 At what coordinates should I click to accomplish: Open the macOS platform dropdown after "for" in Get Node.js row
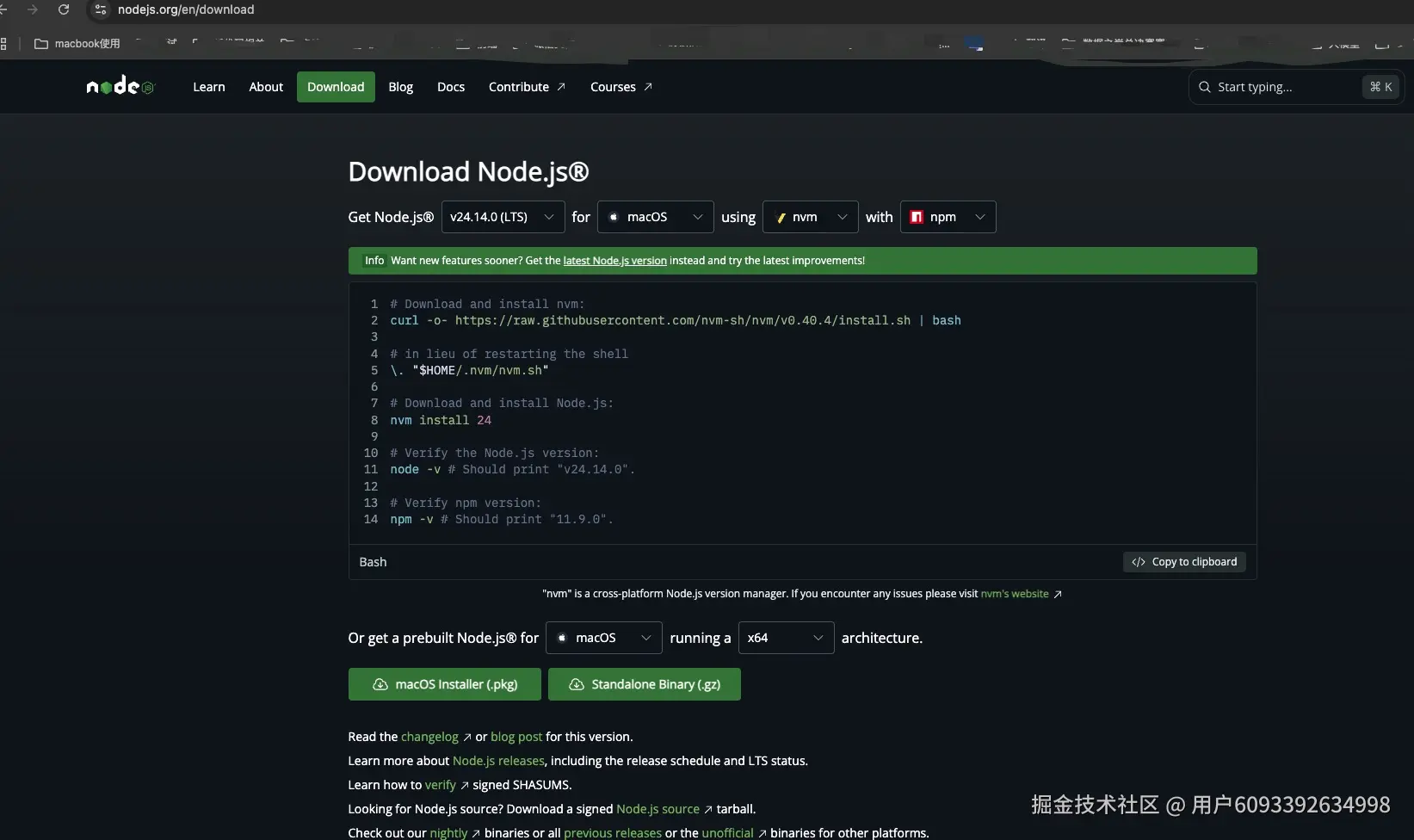656,217
